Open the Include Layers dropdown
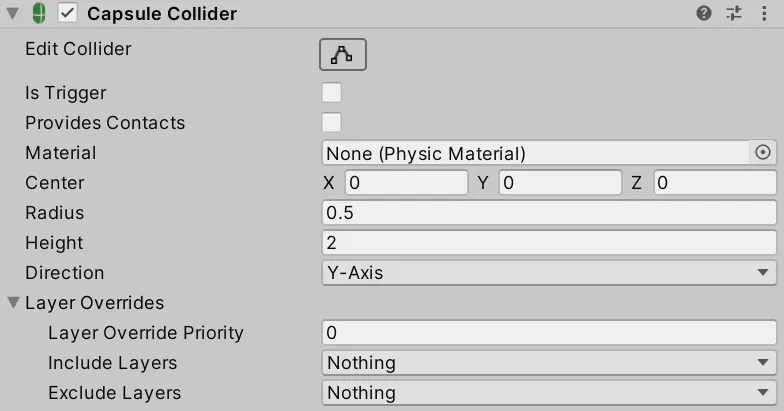Viewport: 784px width, 411px height. tap(549, 362)
